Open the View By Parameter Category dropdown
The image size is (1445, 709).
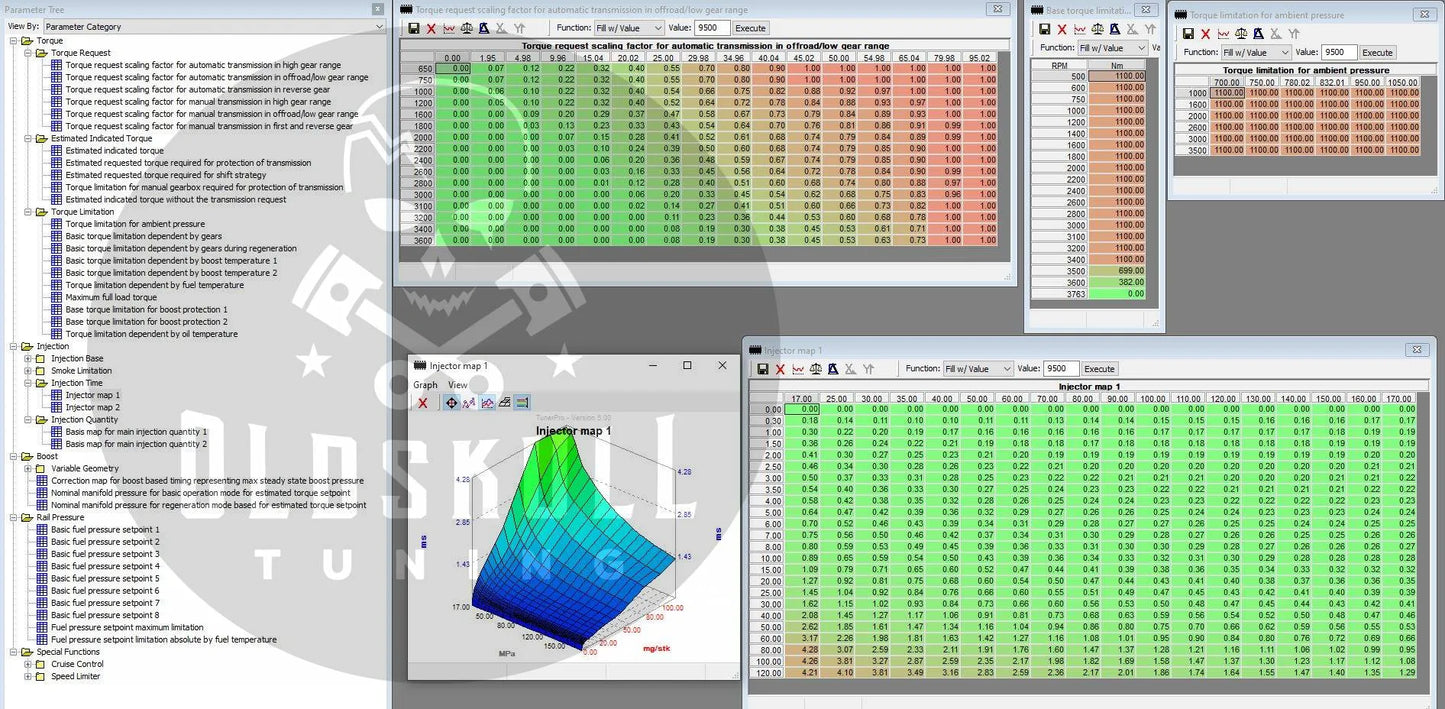(213, 27)
